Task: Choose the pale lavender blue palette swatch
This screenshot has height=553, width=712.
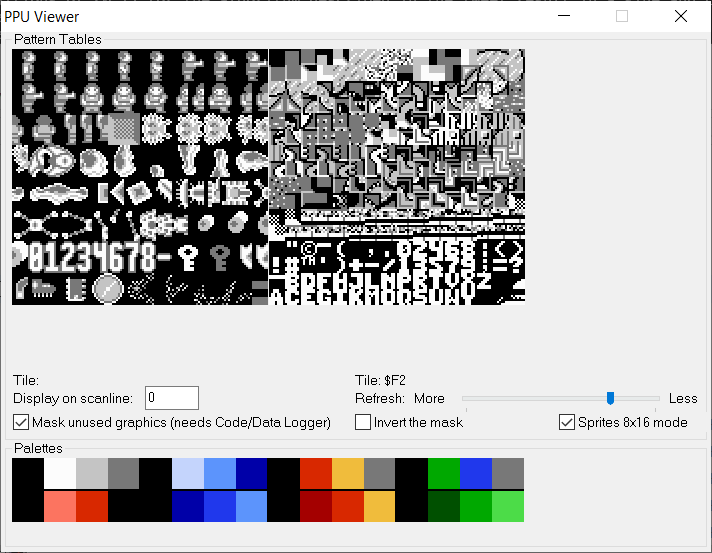Action: click(x=188, y=474)
